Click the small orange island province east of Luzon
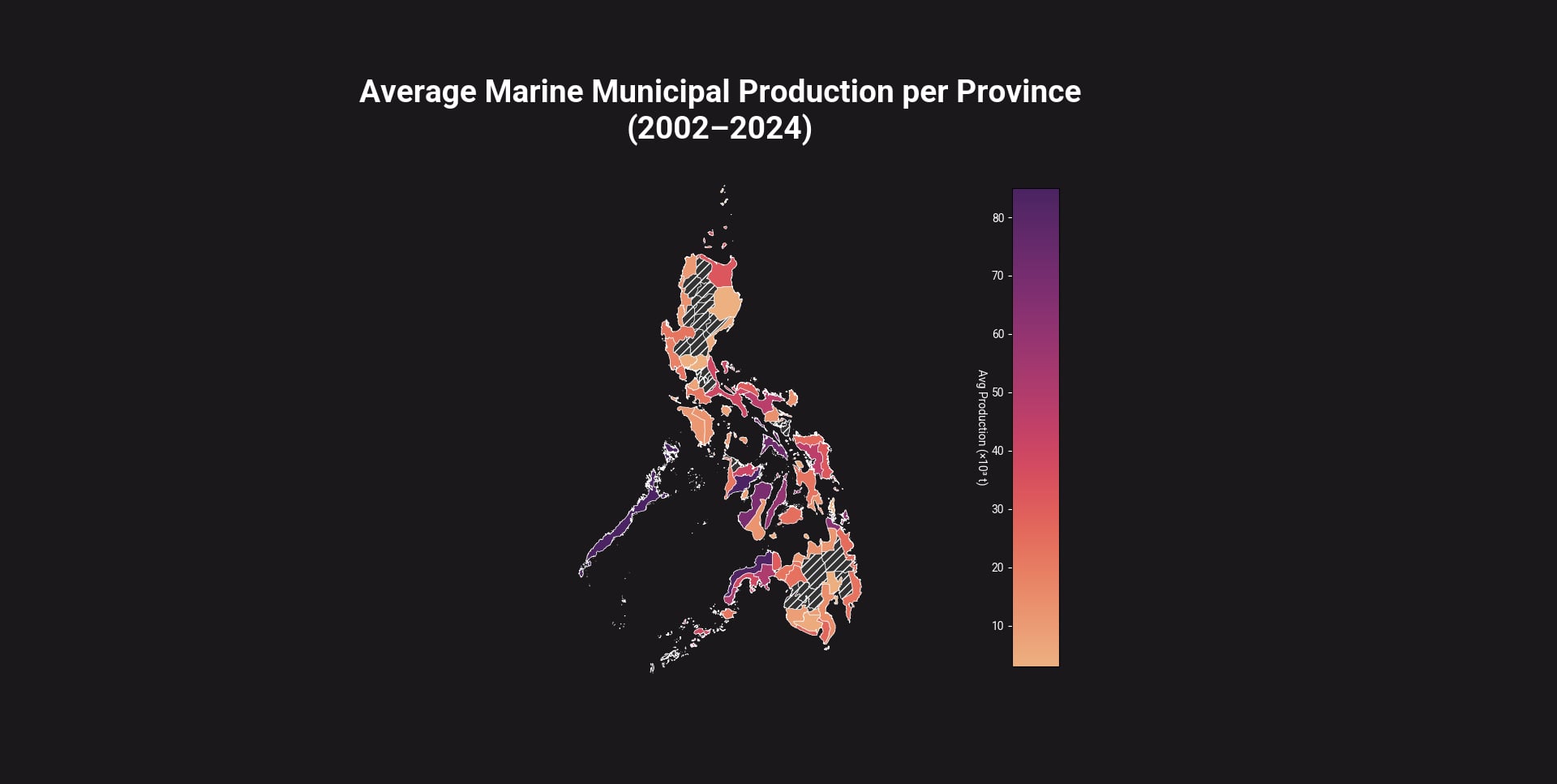 (791, 399)
